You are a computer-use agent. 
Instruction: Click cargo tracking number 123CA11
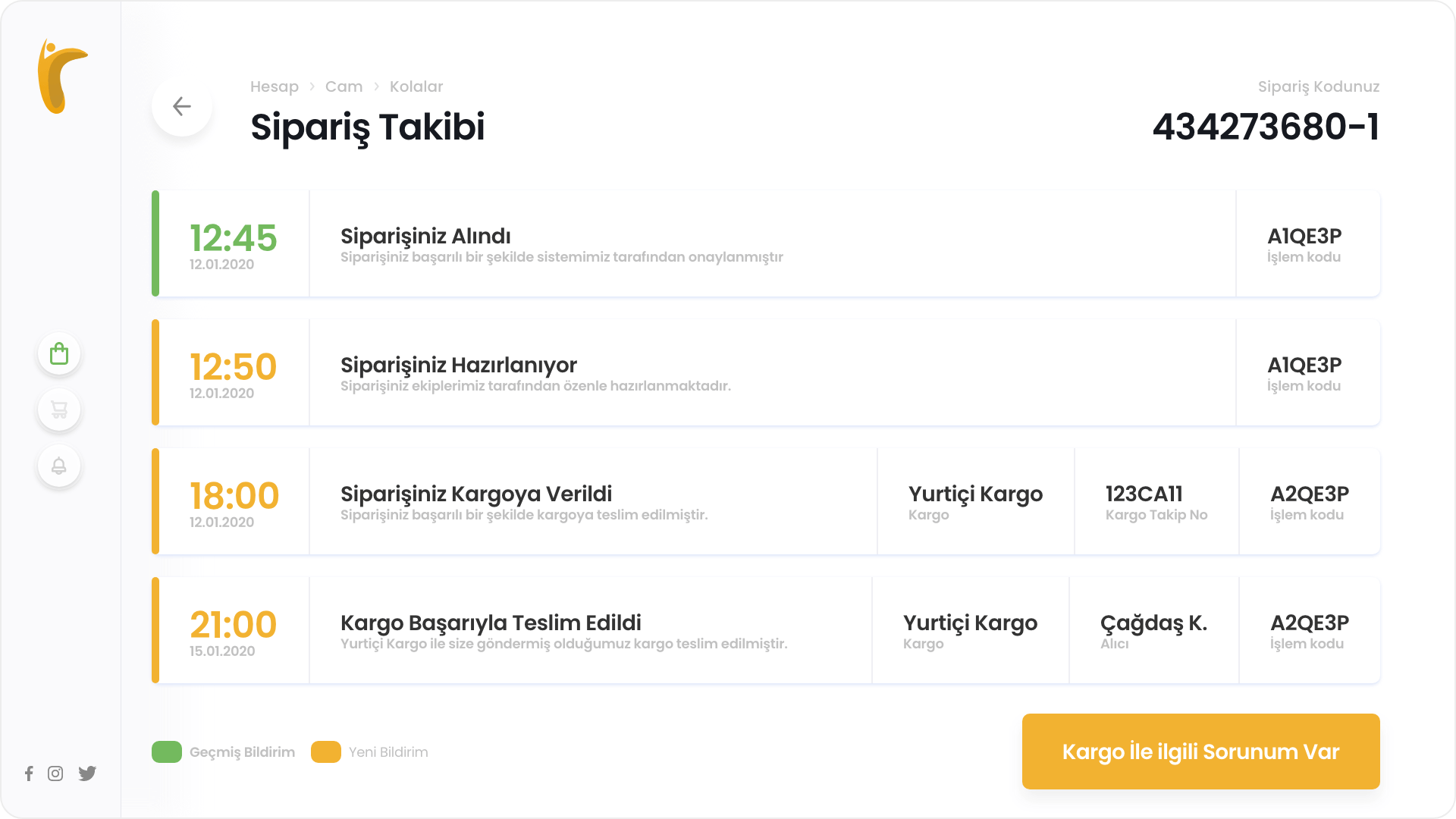tap(1144, 494)
